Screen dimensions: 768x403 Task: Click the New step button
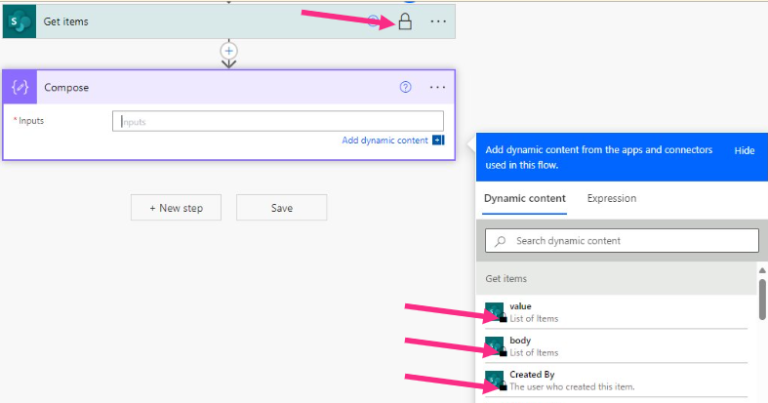coord(176,208)
